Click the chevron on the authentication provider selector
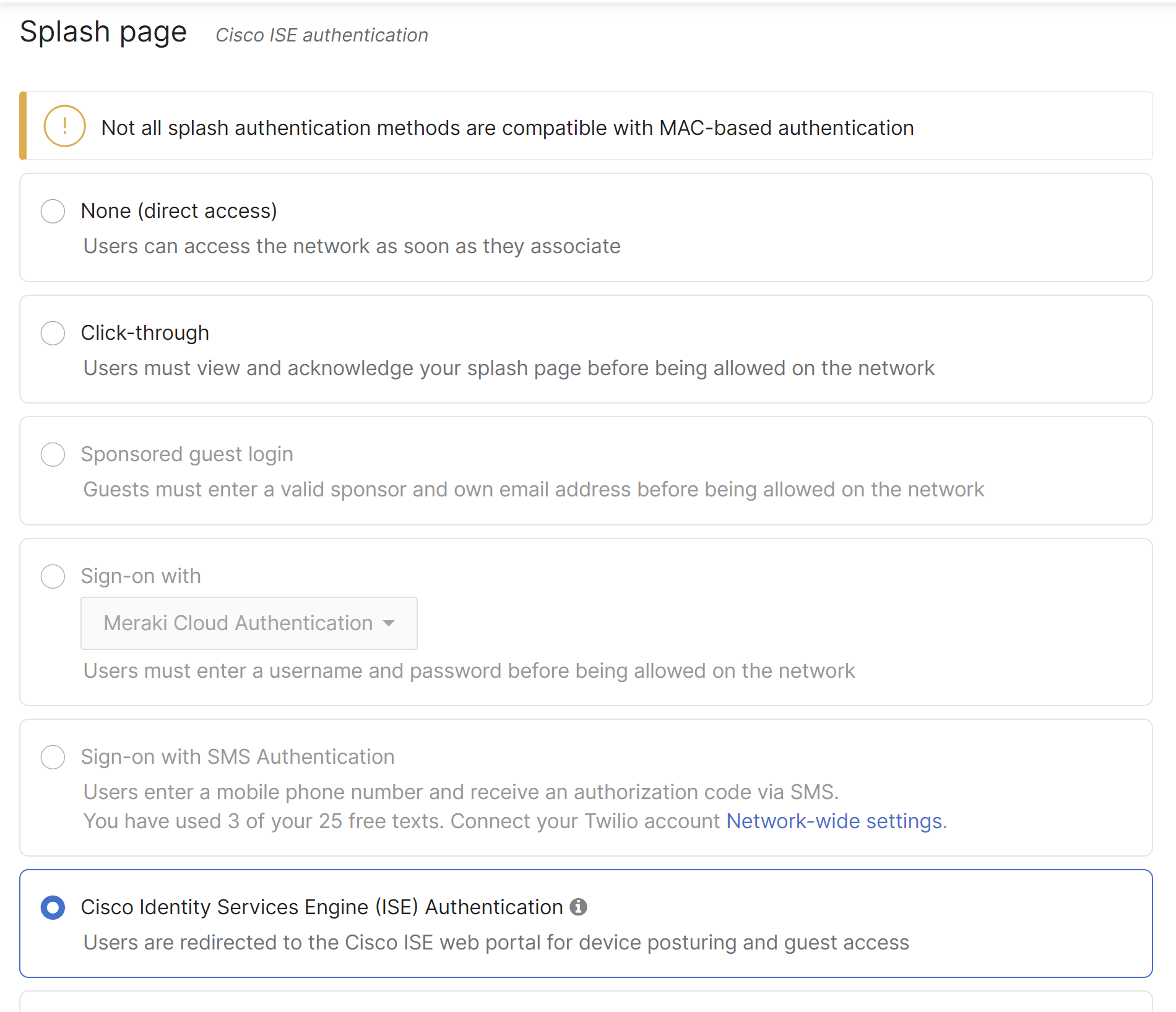1176x1012 pixels. click(x=389, y=623)
